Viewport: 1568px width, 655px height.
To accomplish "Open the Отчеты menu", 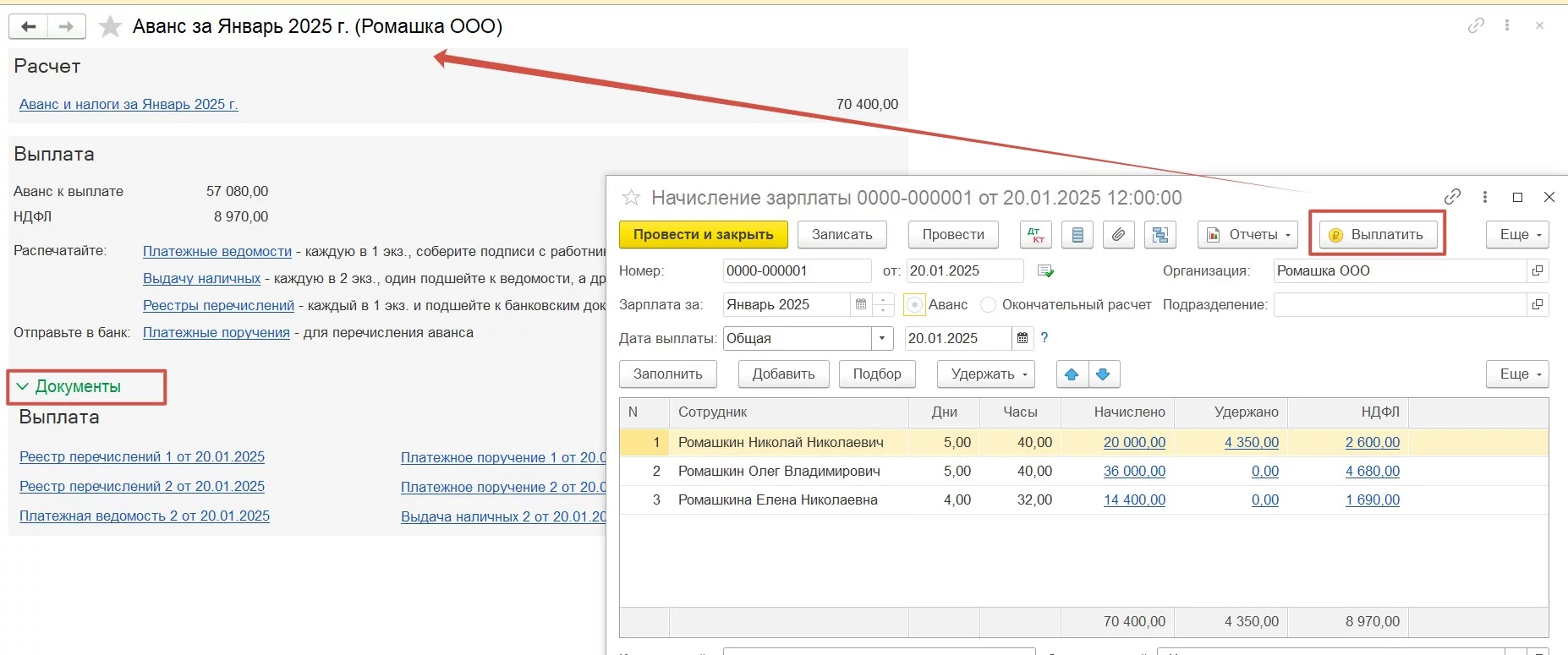I will (1247, 235).
